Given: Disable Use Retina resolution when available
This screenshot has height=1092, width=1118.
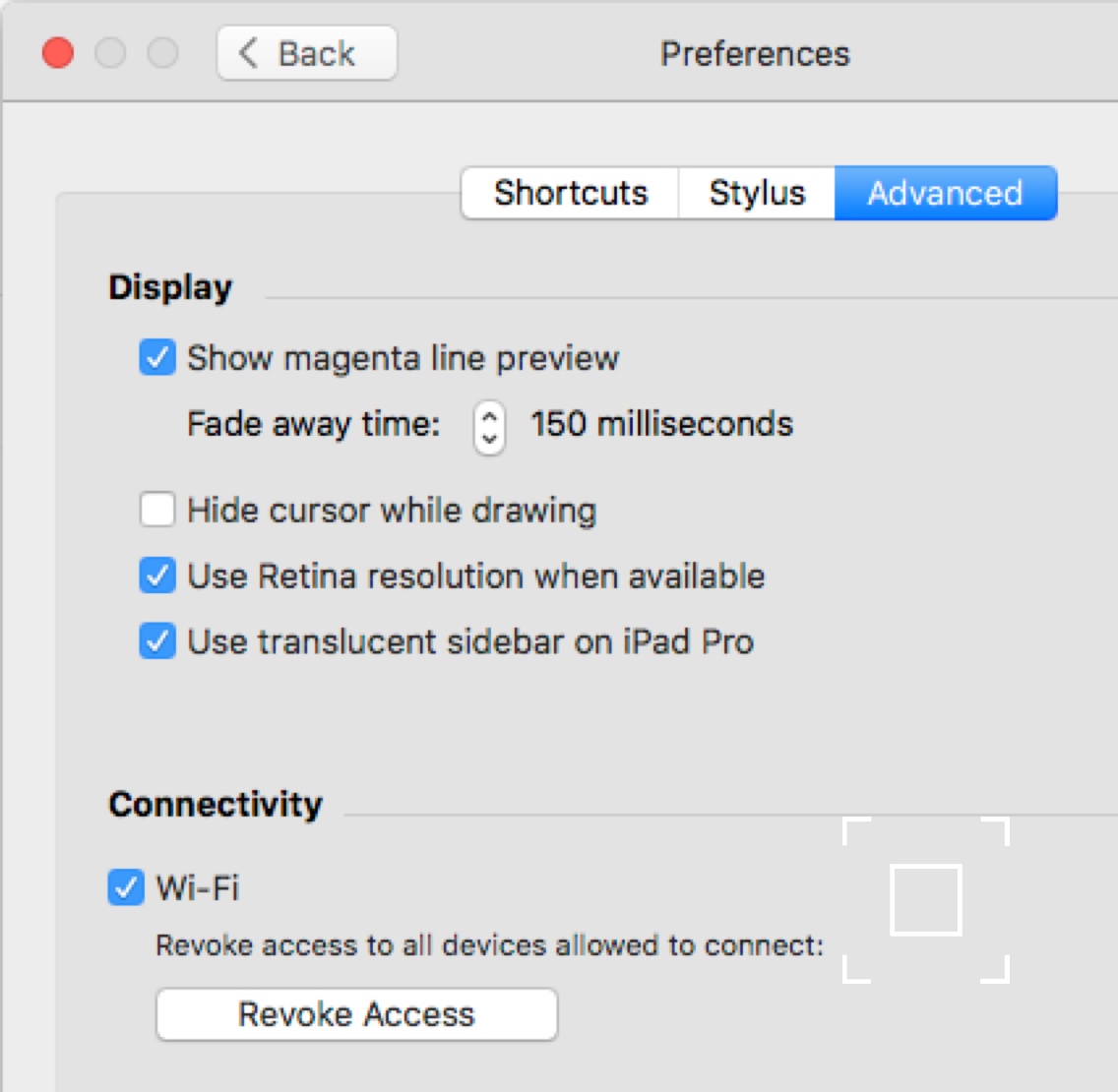Looking at the screenshot, I should click(156, 576).
